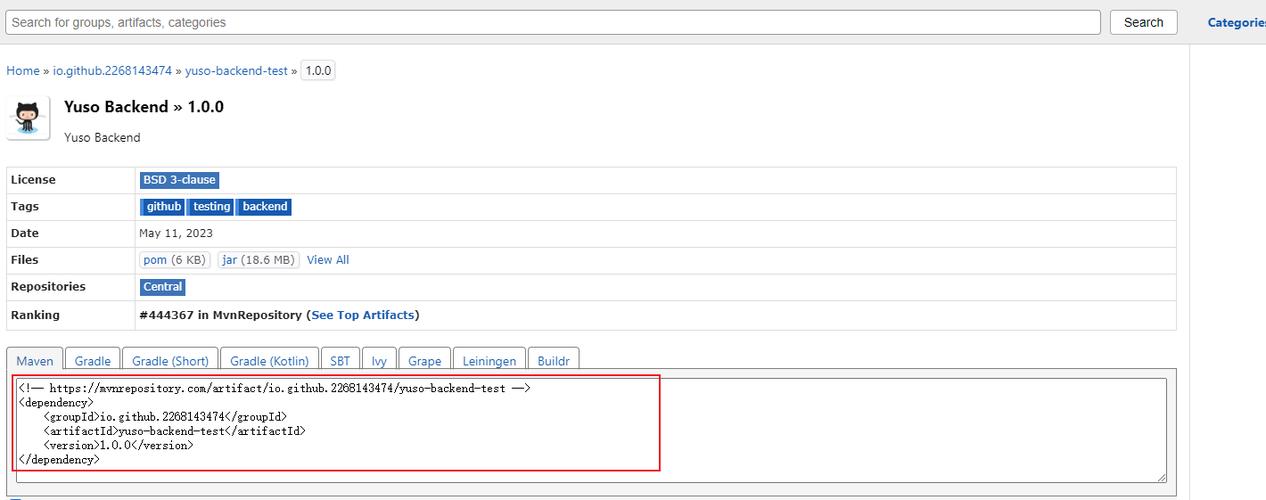Click the Repositories row label
1266x500 pixels.
pyautogui.click(x=48, y=287)
